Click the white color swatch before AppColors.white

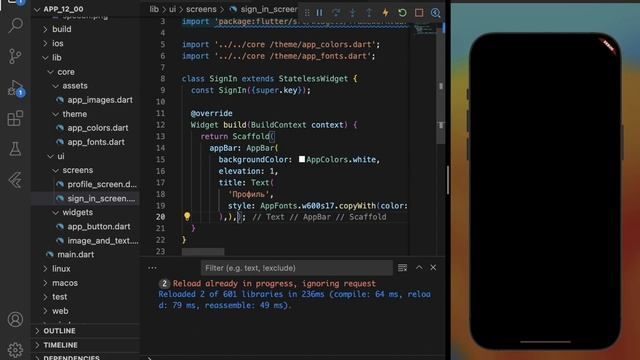[302, 159]
